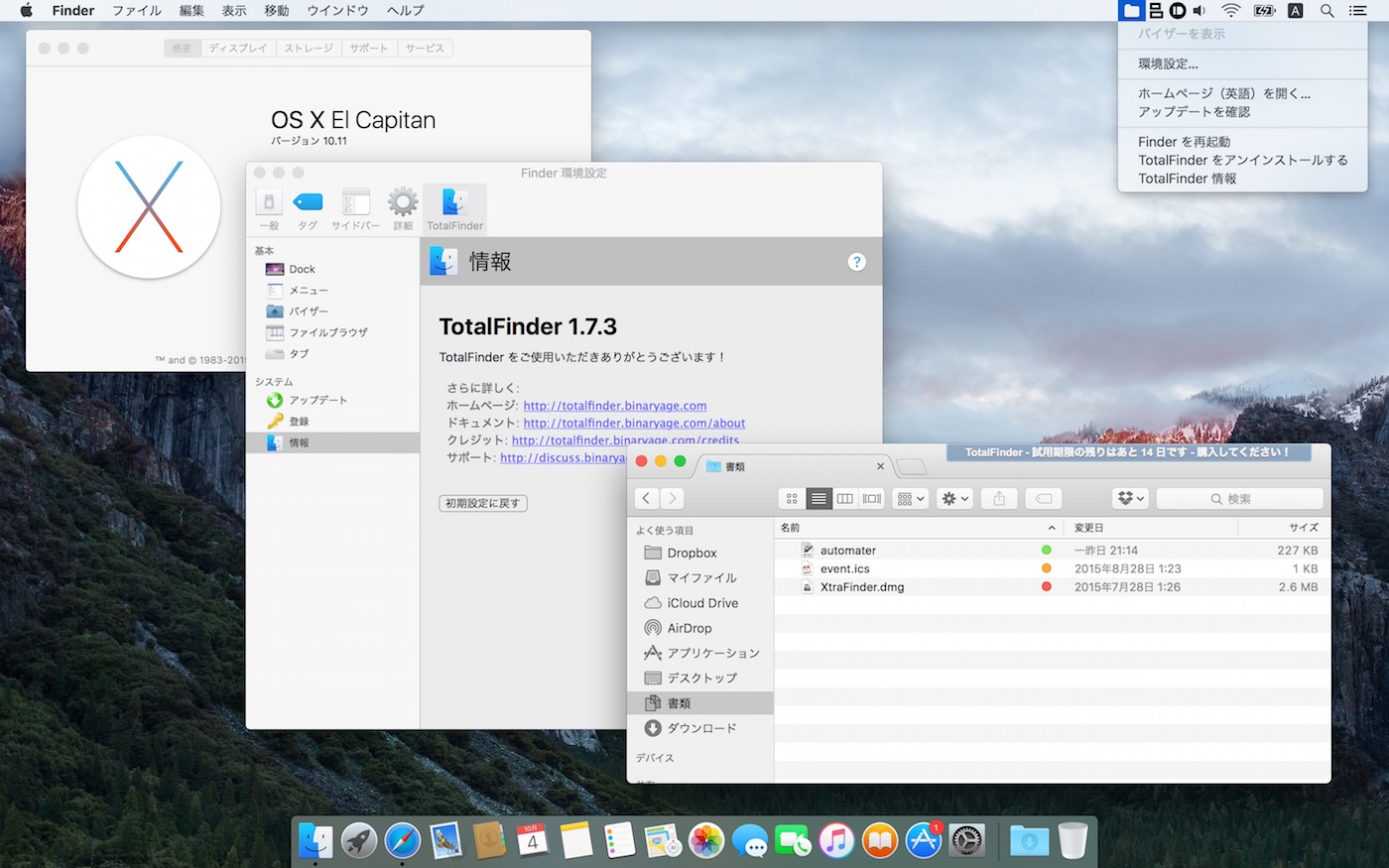
Task: Open iTunes from the Dock
Action: coord(836,840)
